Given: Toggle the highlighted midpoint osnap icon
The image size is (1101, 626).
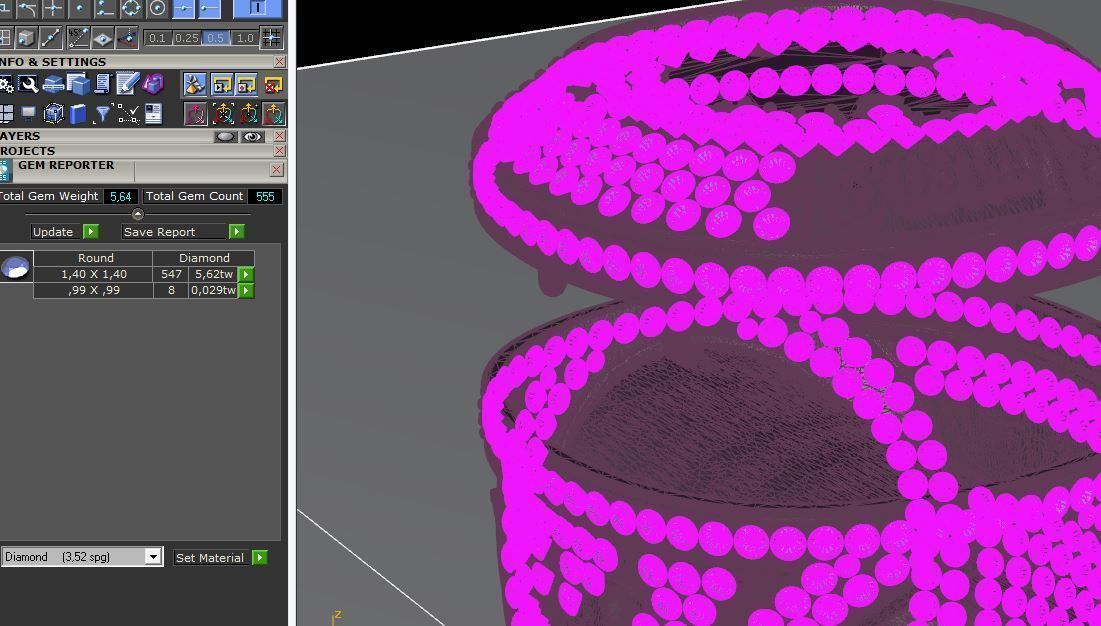Looking at the screenshot, I should 183,8.
